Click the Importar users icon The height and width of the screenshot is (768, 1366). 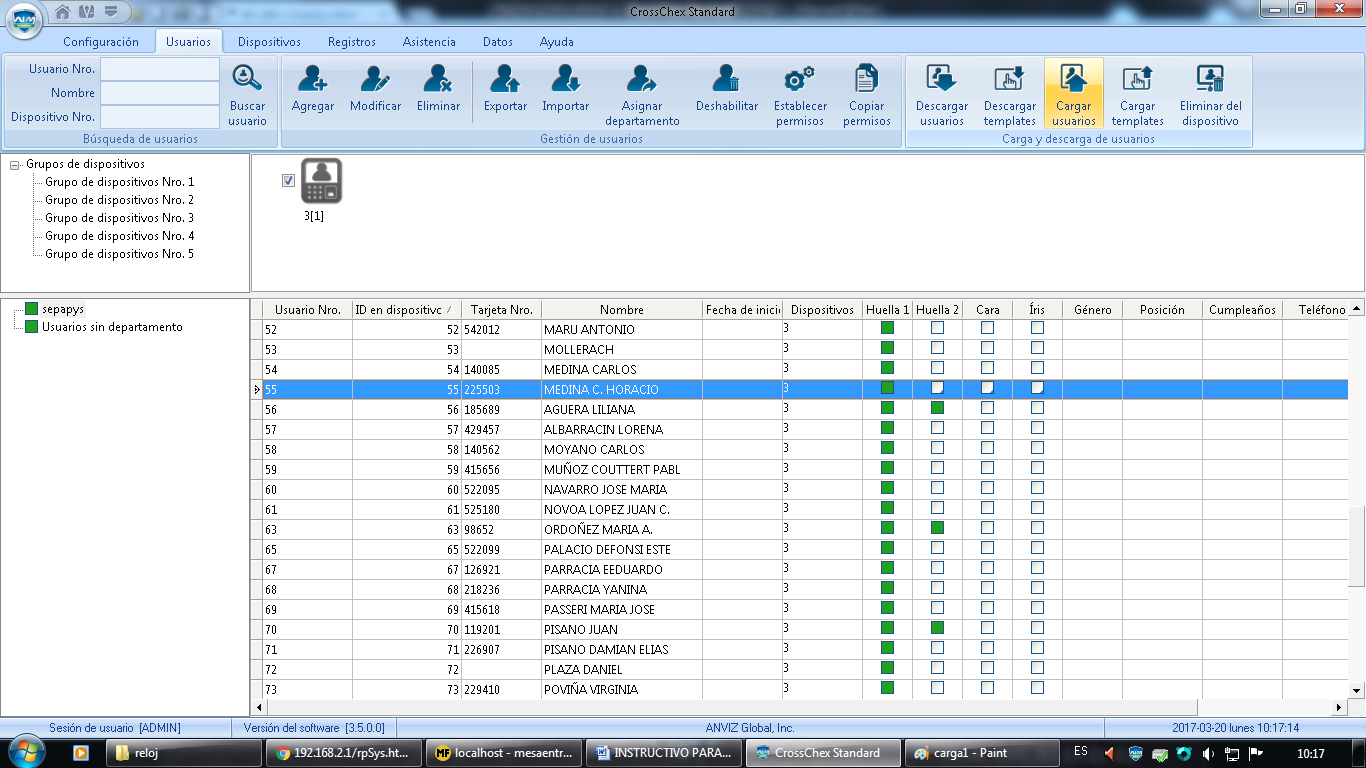pos(565,78)
